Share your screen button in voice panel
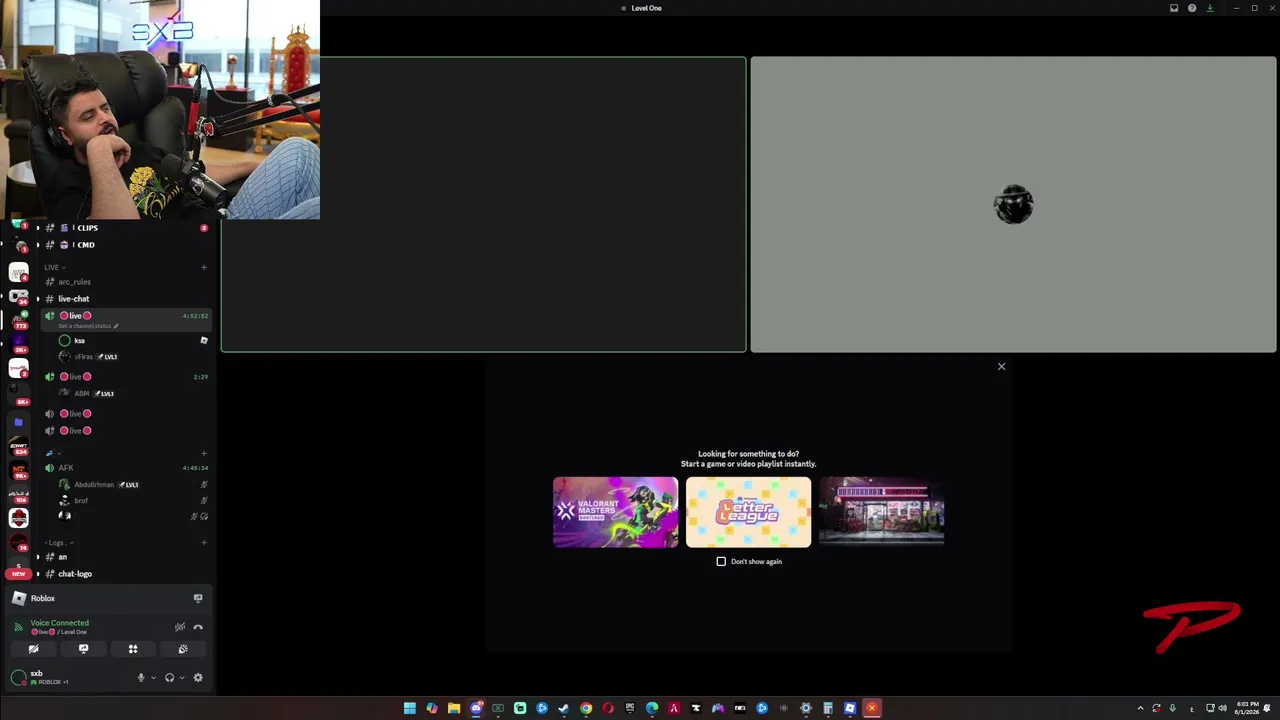The image size is (1280, 720). tap(83, 649)
